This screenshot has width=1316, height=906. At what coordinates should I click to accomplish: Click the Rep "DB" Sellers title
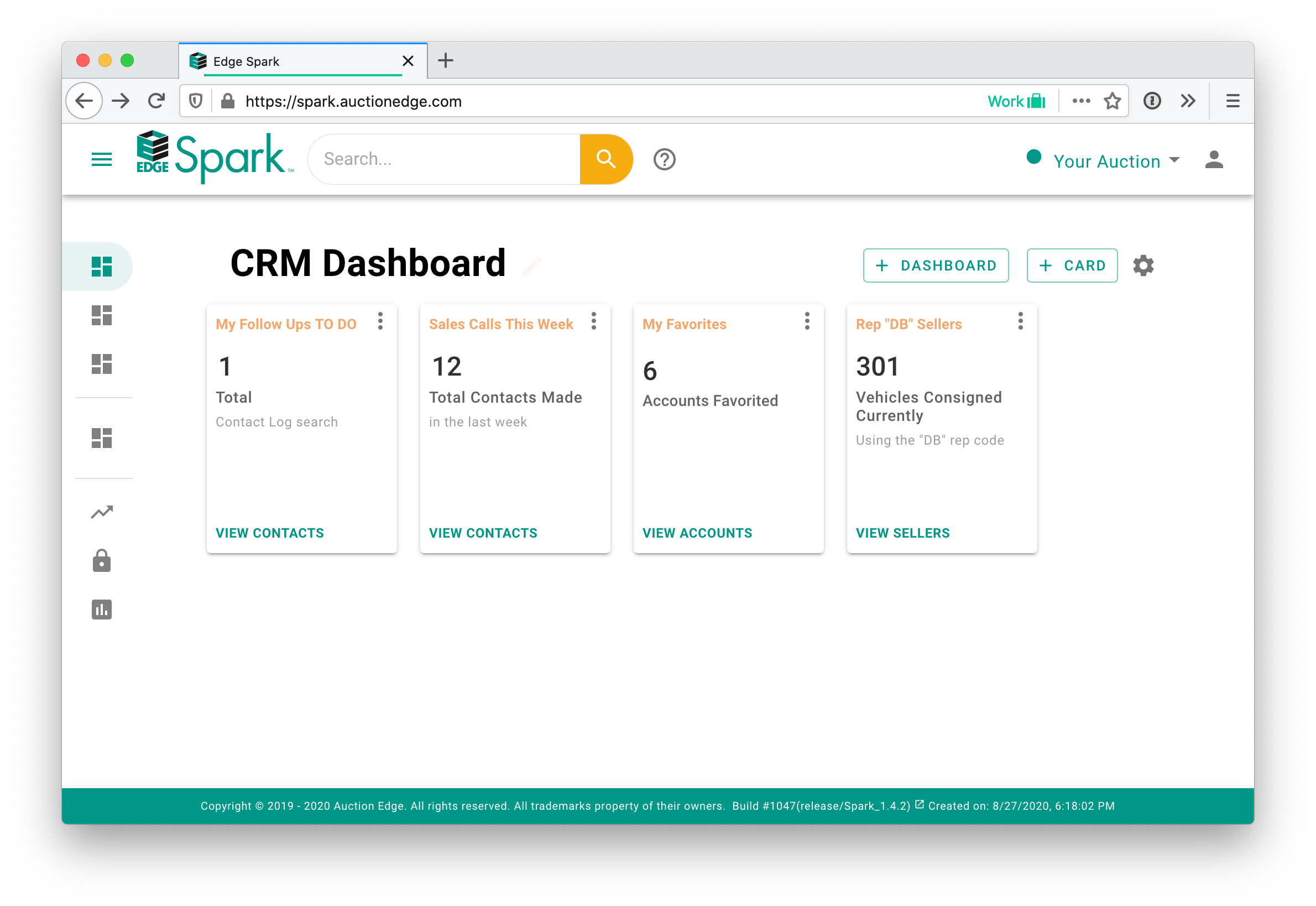[x=908, y=324]
